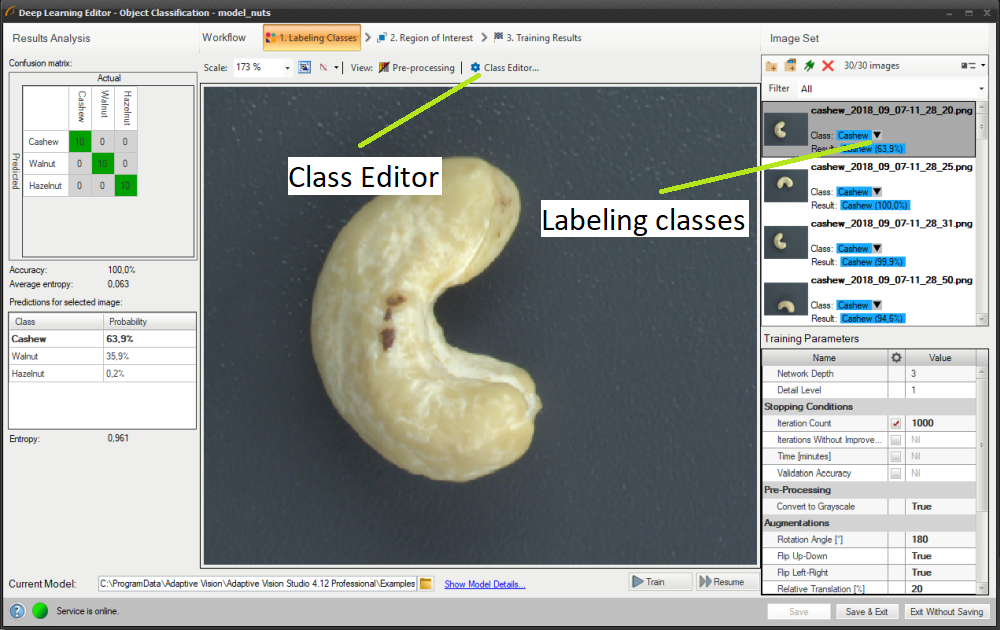
Task: Click the green pin icon in Image Set
Action: pos(809,66)
